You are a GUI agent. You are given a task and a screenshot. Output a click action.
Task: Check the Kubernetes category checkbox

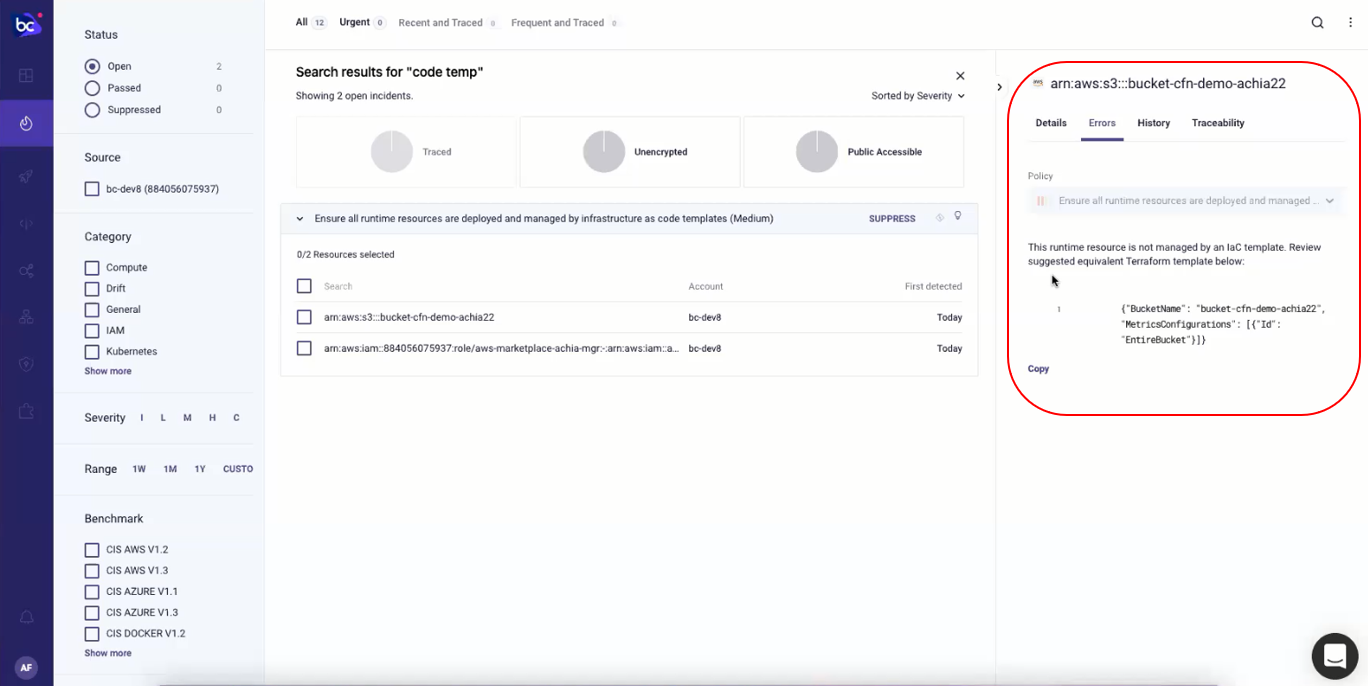tap(92, 352)
